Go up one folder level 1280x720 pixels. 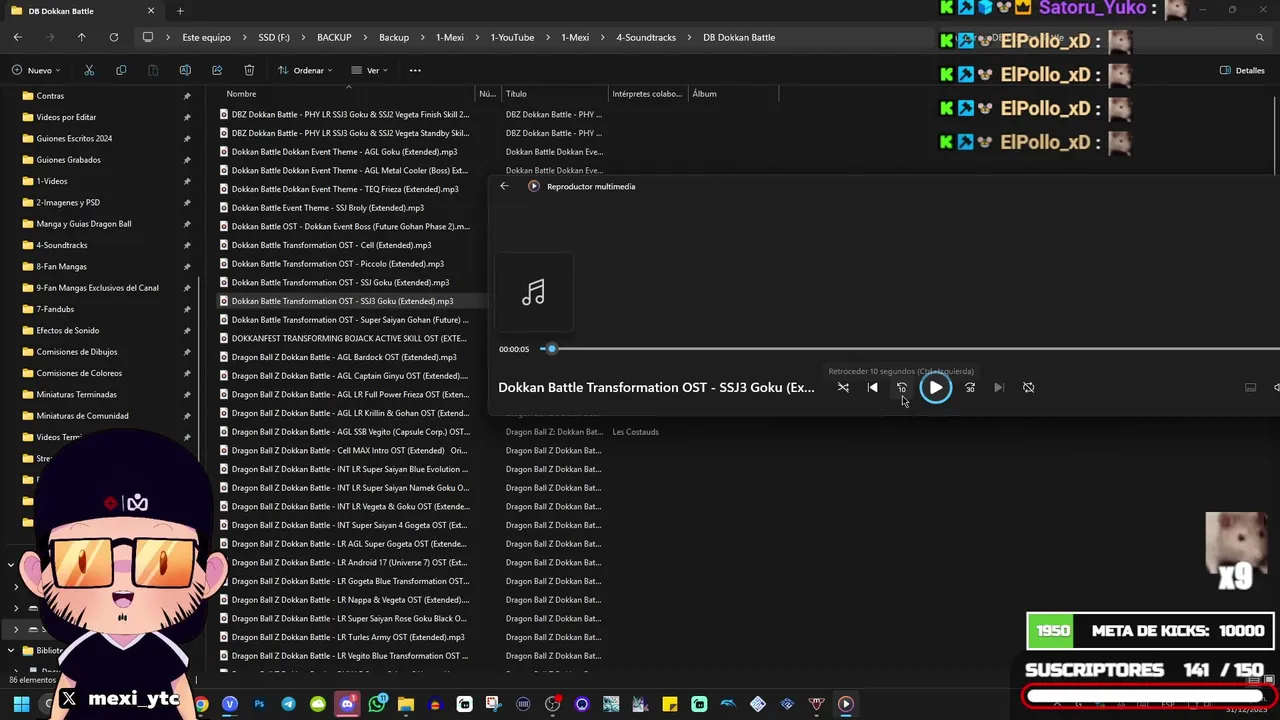pyautogui.click(x=81, y=37)
